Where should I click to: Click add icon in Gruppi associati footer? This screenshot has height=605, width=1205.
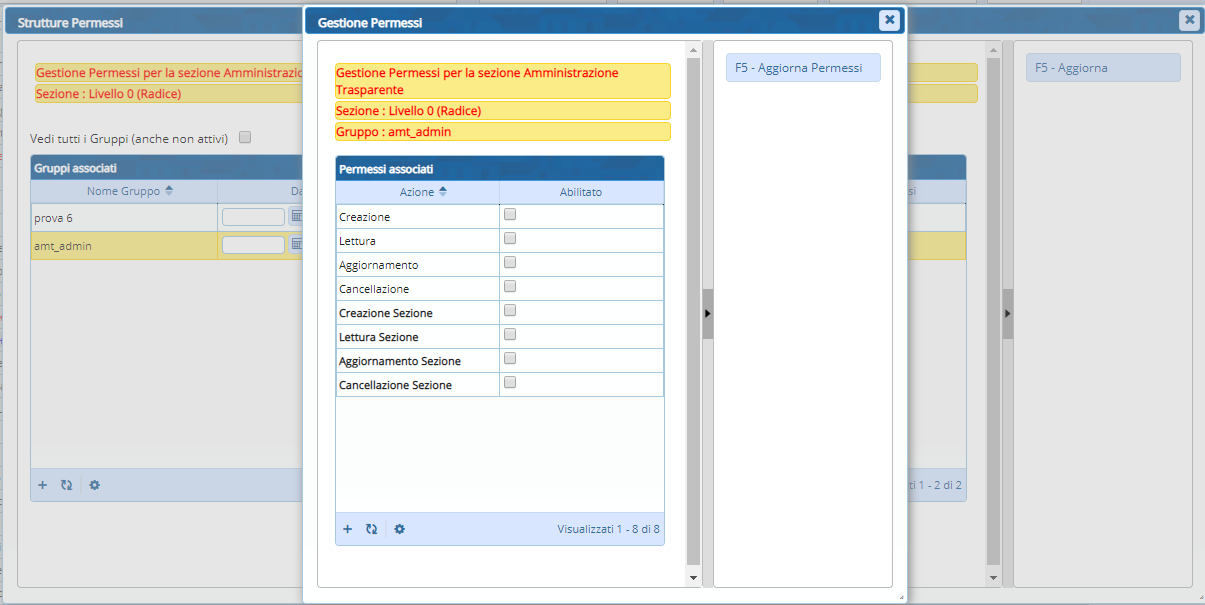[43, 485]
